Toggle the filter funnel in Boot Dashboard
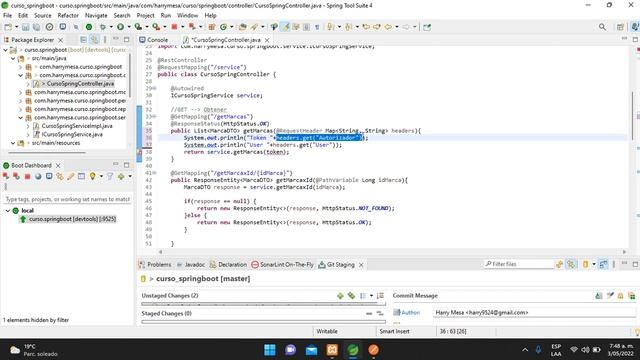 tap(110, 176)
